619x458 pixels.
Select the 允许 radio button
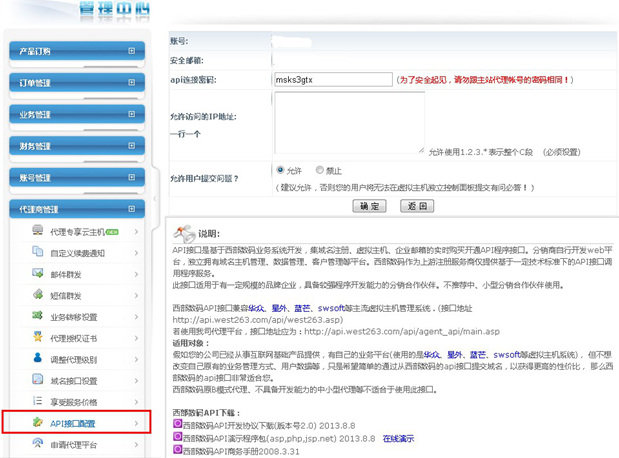281,170
